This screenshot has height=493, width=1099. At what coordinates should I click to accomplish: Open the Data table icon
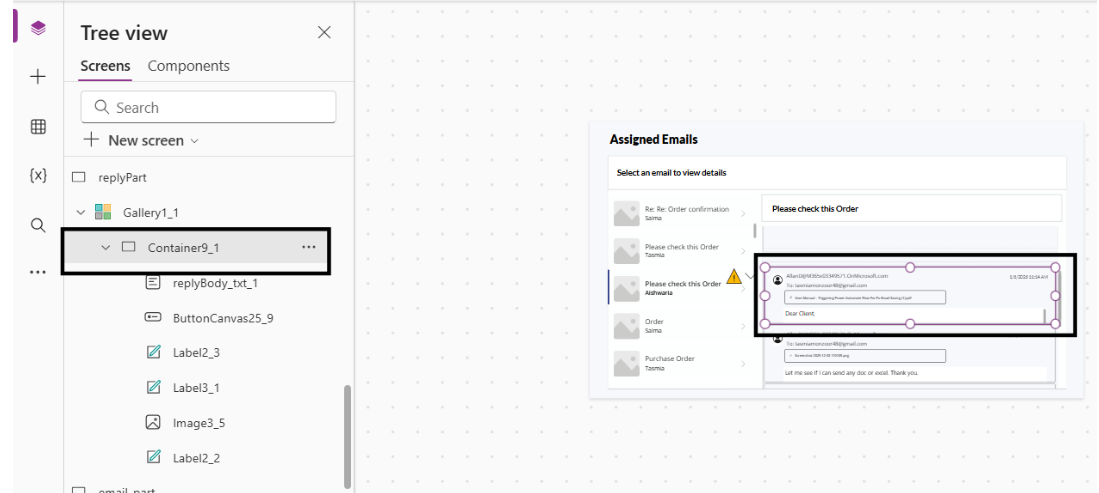pos(38,126)
